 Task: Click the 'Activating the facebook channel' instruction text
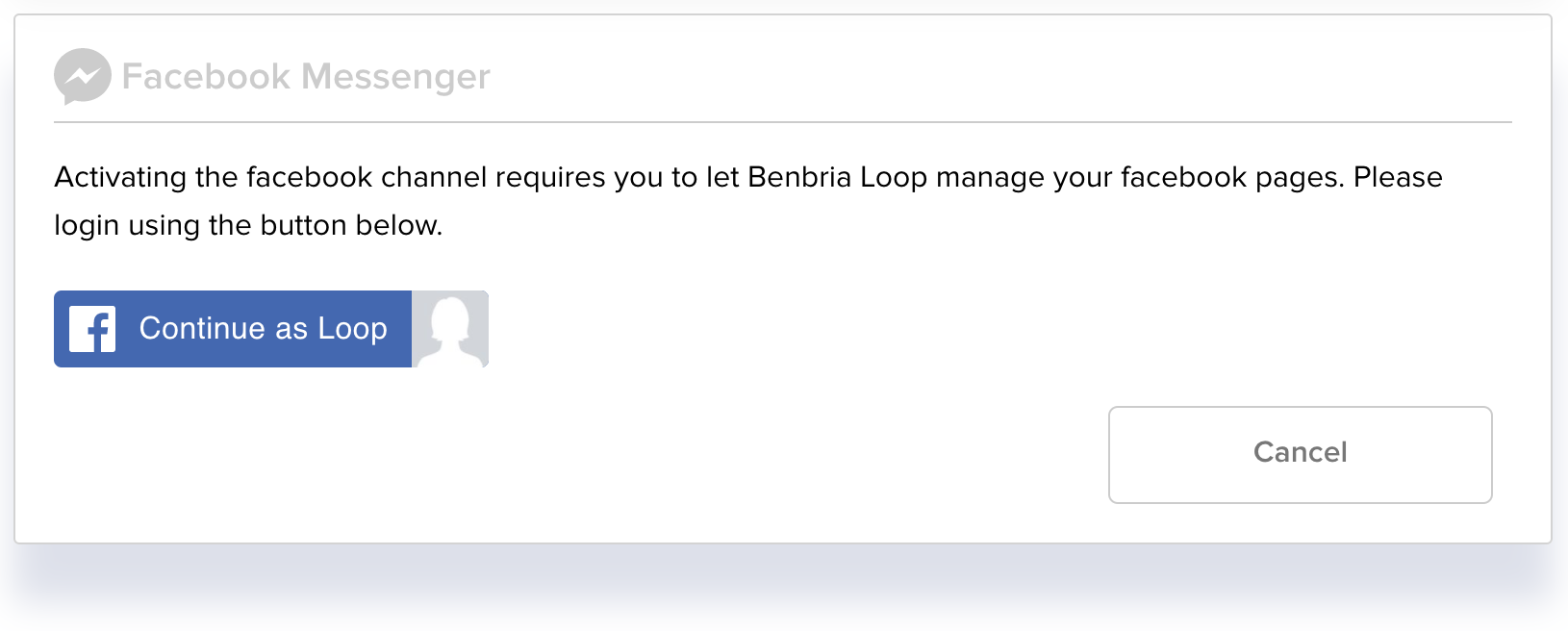tap(747, 200)
